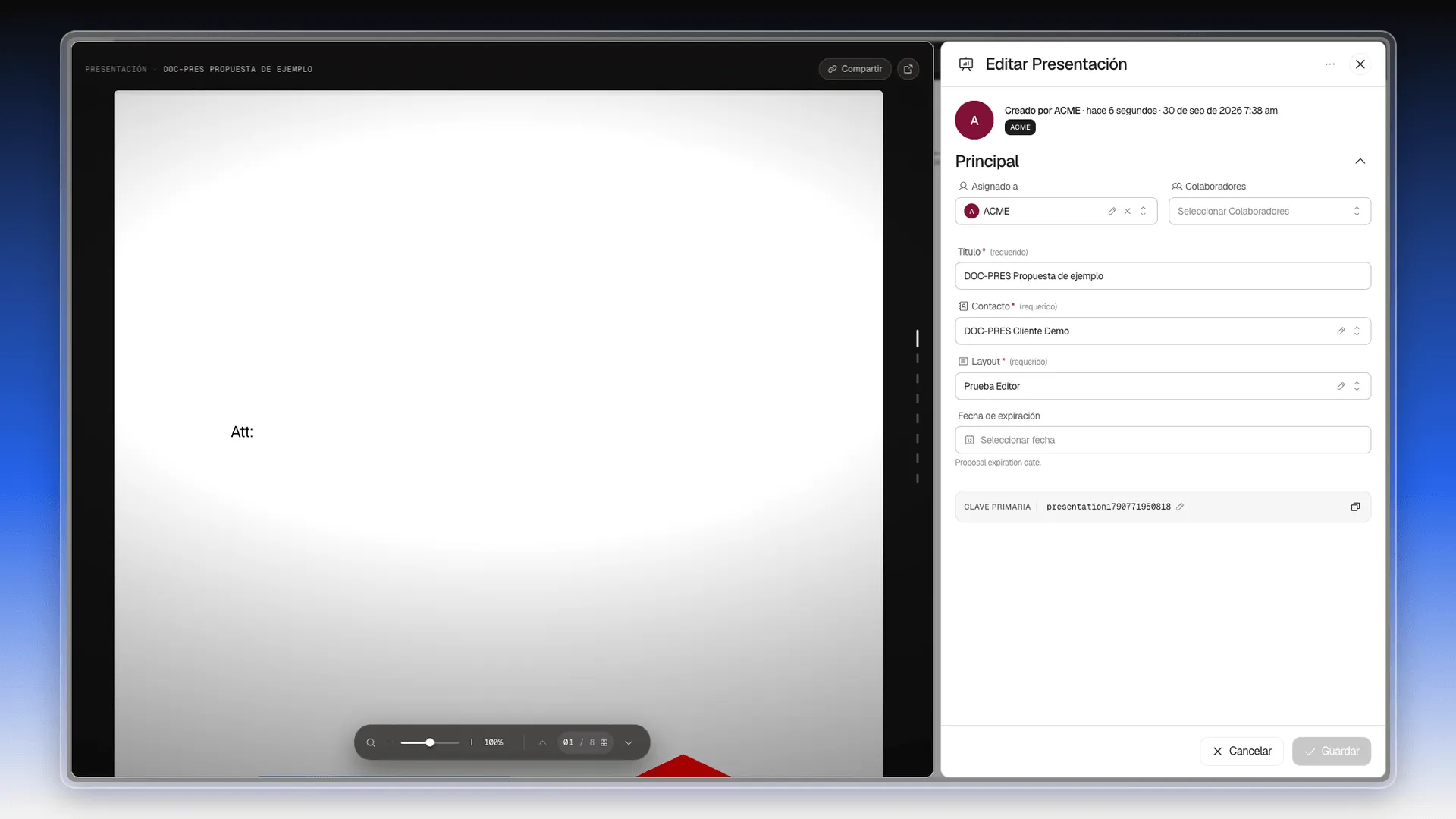
Task: Open the Contacto dropdown selector arrows
Action: (1357, 331)
